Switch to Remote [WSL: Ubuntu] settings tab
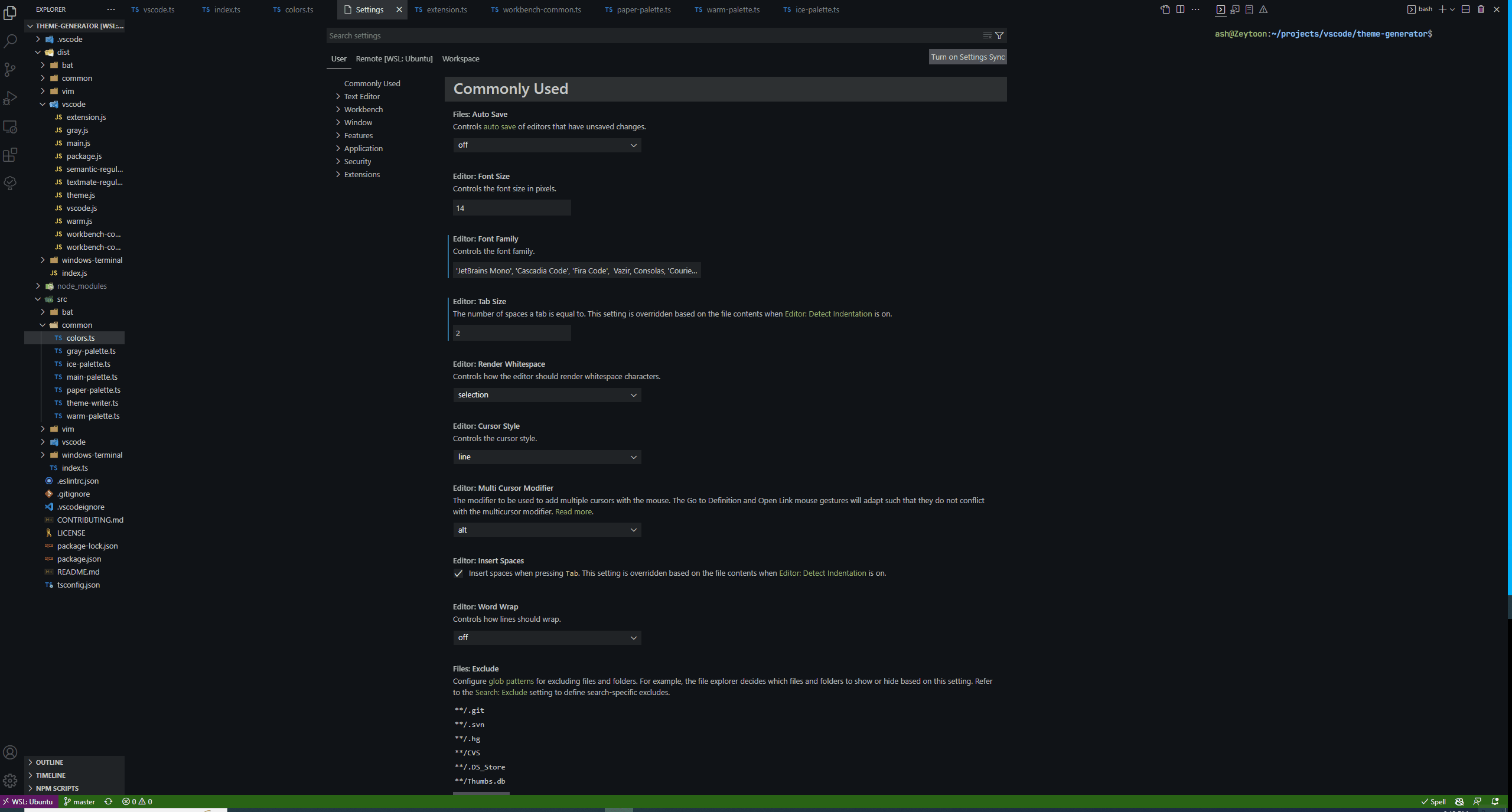This screenshot has height=812, width=1512. [x=394, y=58]
